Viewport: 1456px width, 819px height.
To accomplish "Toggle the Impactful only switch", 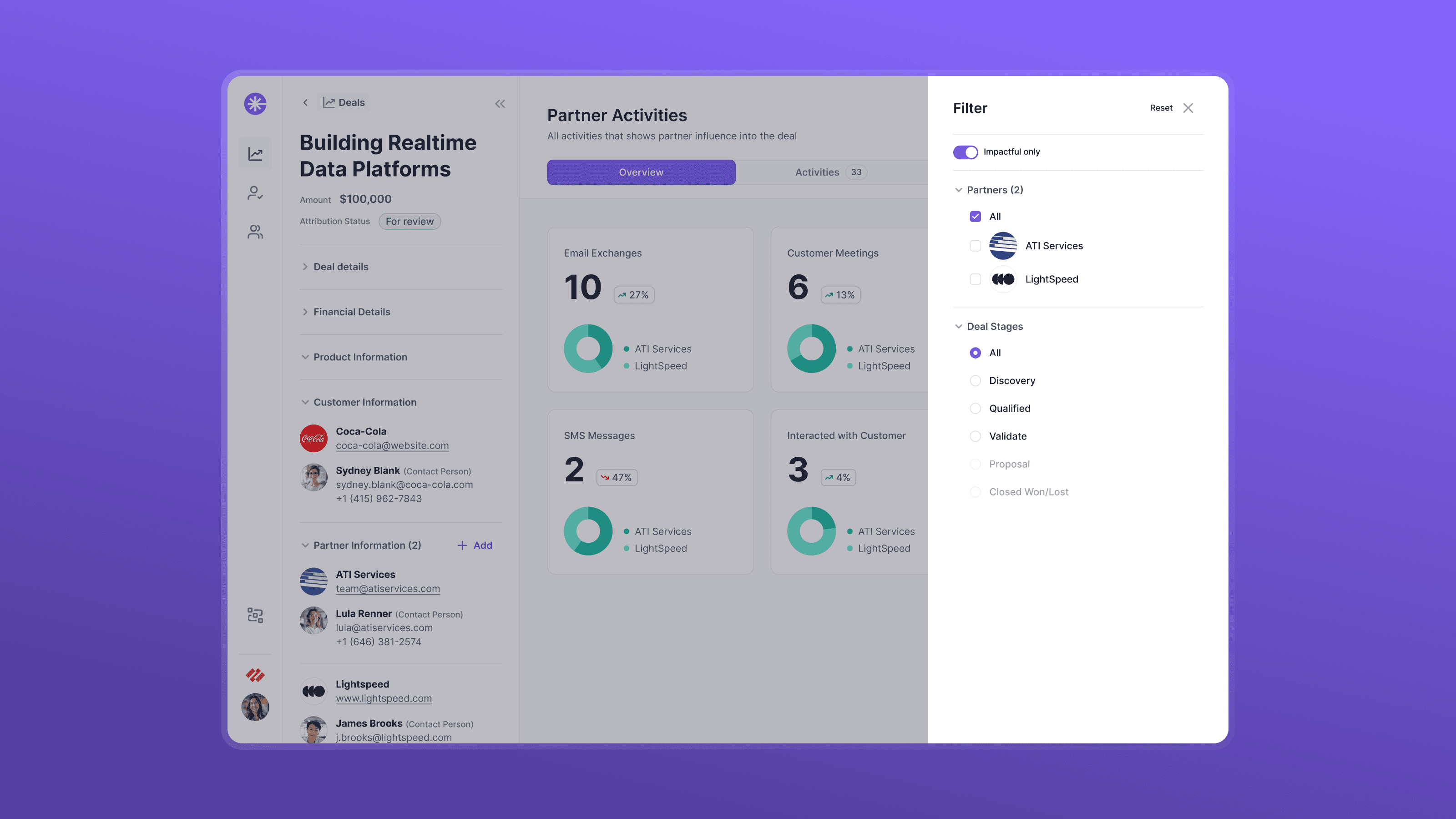I will (965, 152).
